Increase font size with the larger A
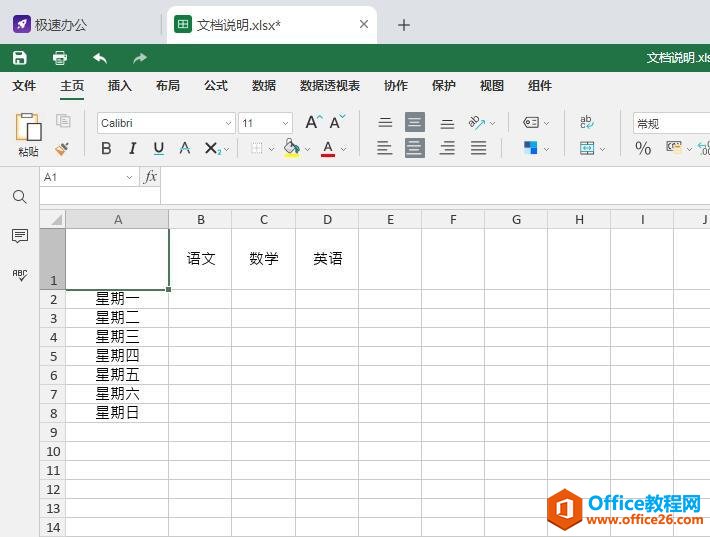 (314, 122)
